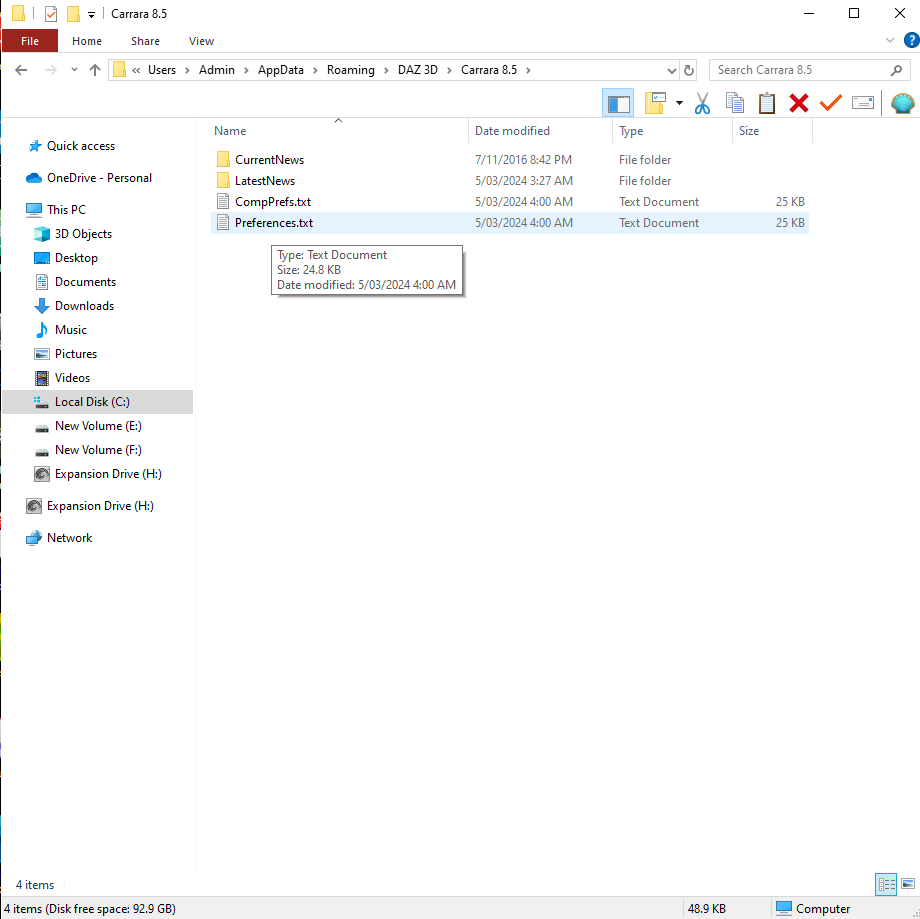The width and height of the screenshot is (920, 919).
Task: Click DAZ 3D in the address breadcrumb
Action: [418, 70]
